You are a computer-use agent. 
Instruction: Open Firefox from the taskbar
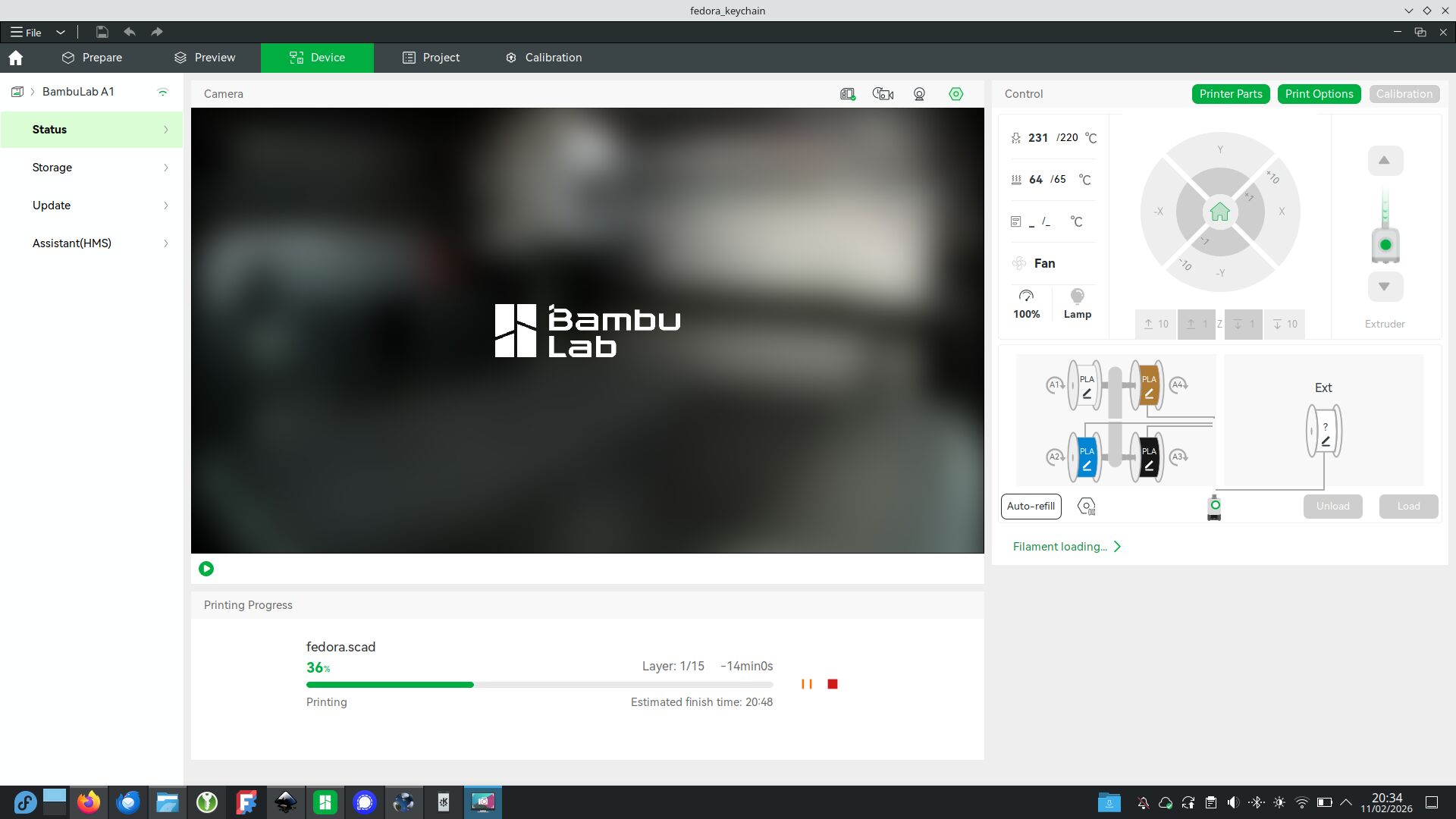[89, 802]
